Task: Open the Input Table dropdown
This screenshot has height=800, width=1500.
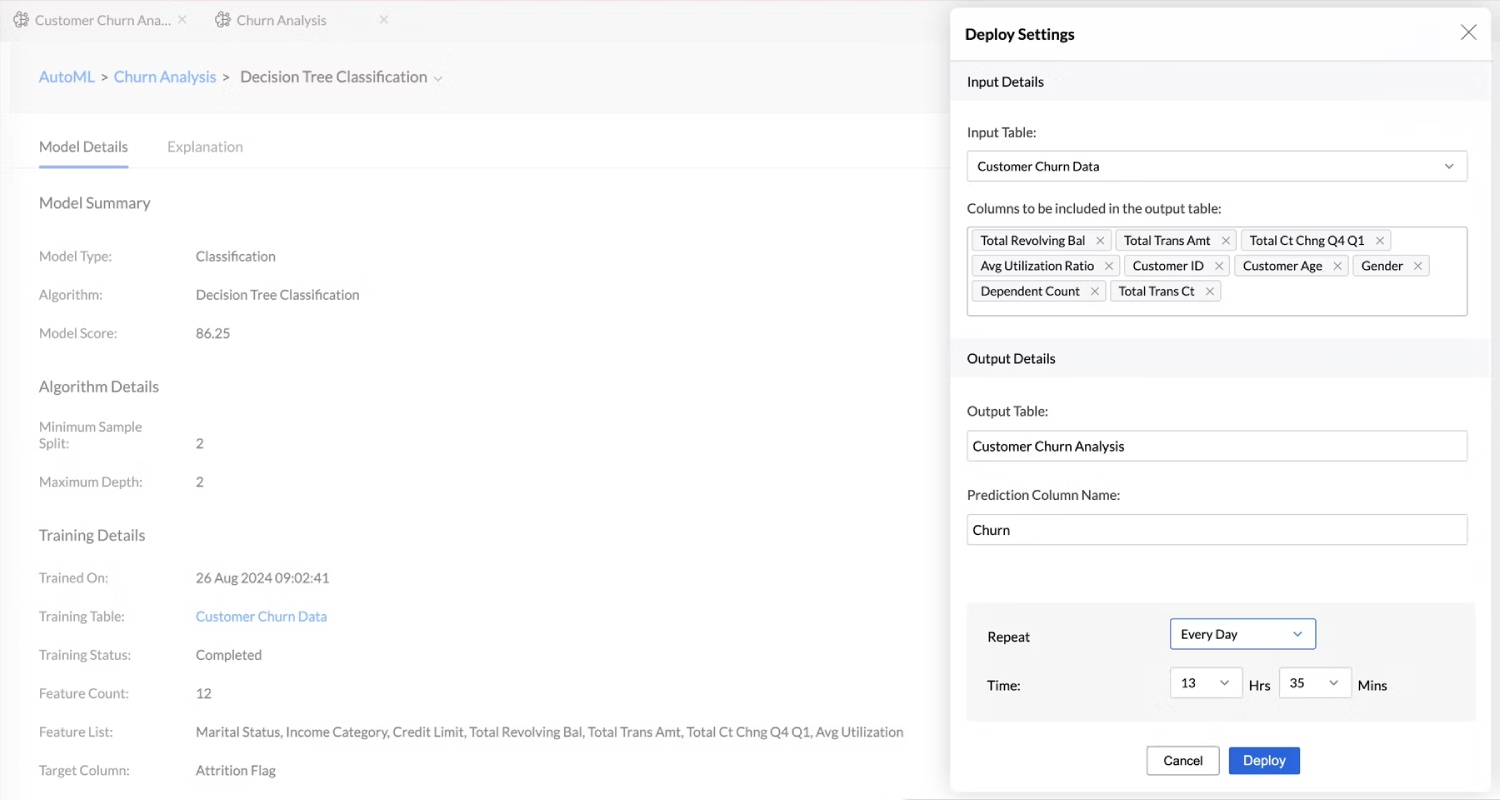Action: click(x=1217, y=166)
